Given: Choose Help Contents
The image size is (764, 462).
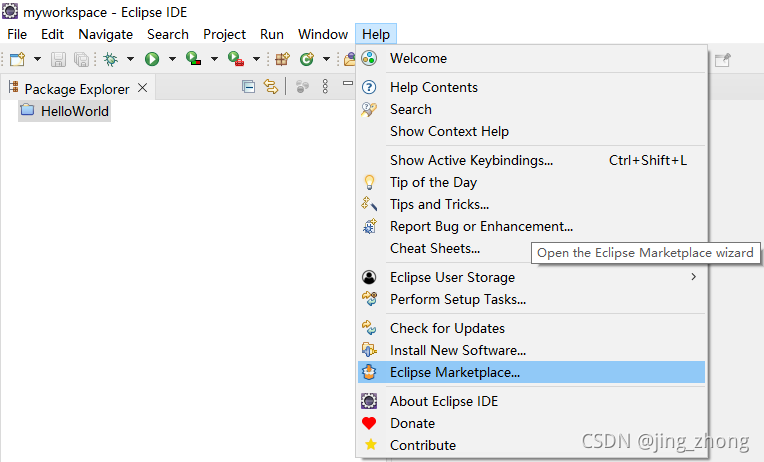Looking at the screenshot, I should point(531,87).
